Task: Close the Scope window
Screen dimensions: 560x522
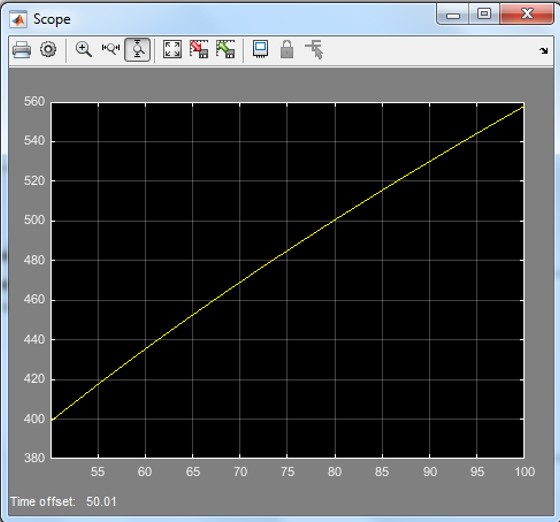Action: [527, 14]
